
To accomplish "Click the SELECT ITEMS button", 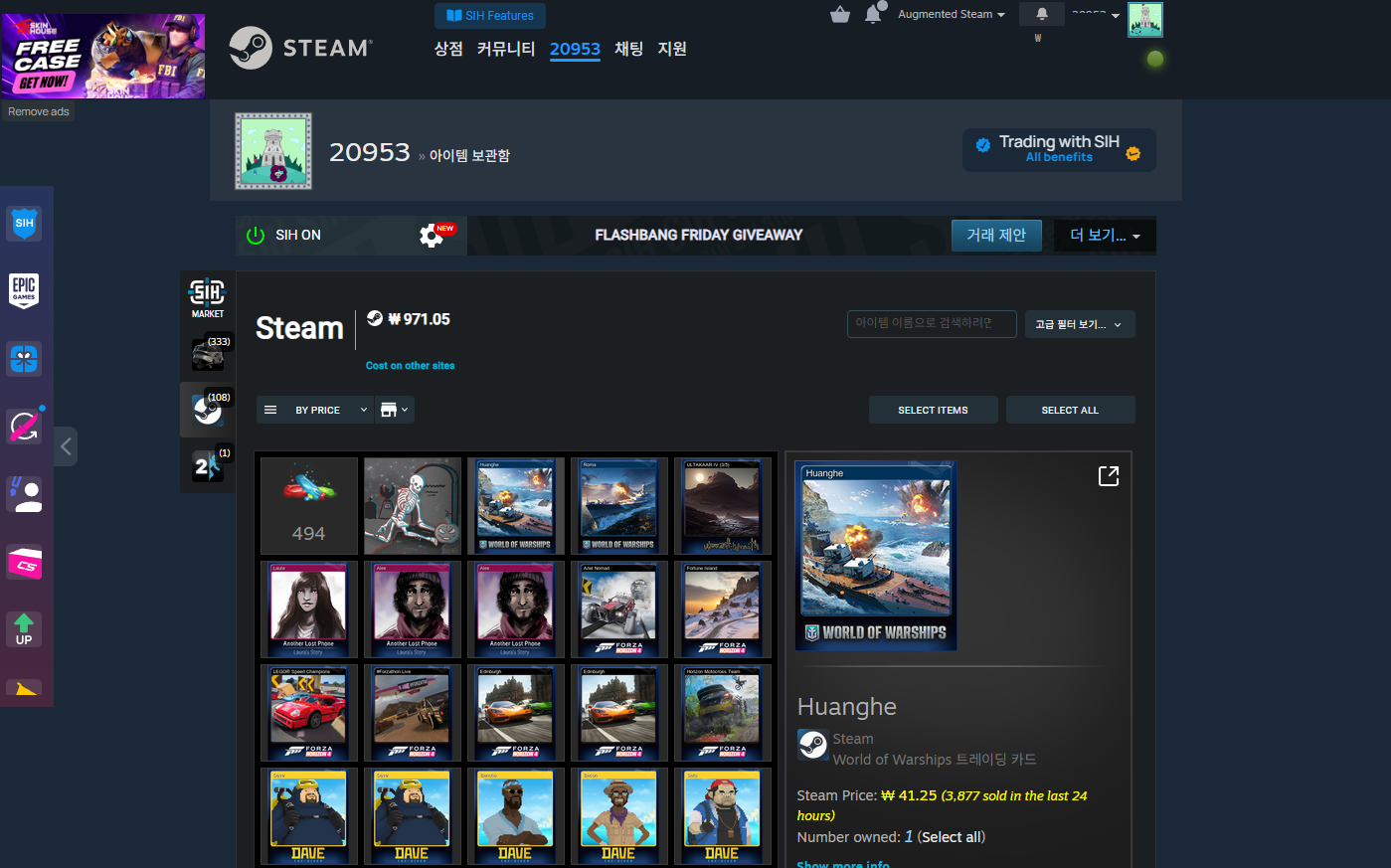I will 933,410.
